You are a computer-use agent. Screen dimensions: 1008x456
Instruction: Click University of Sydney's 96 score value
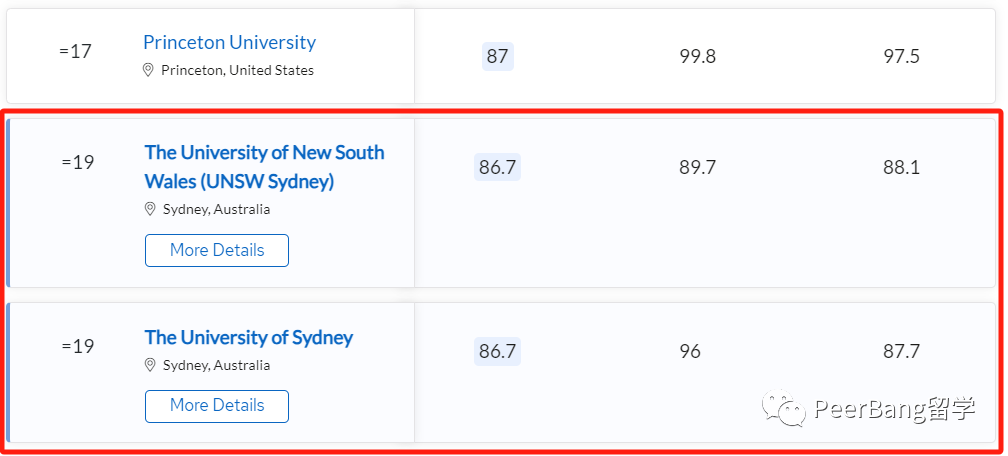pos(690,352)
